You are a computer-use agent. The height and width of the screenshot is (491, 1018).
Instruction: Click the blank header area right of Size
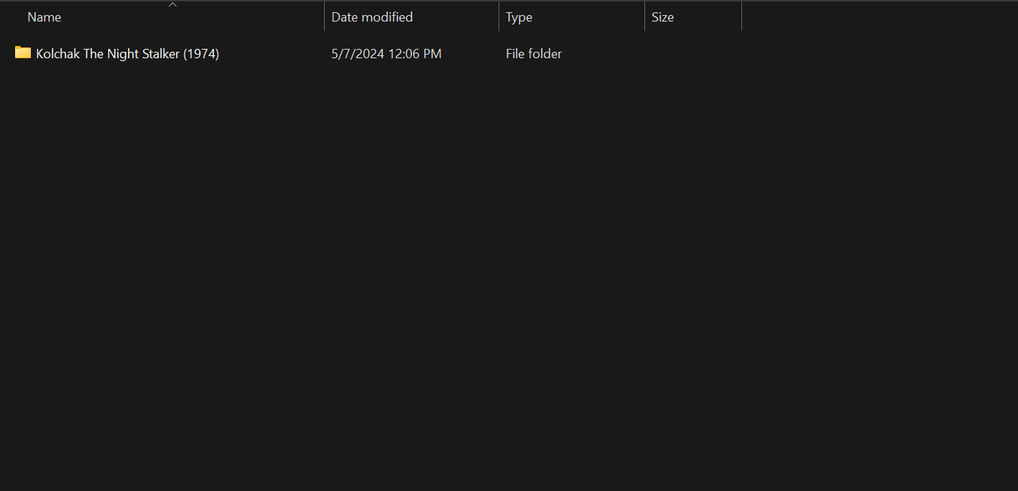pos(880,17)
